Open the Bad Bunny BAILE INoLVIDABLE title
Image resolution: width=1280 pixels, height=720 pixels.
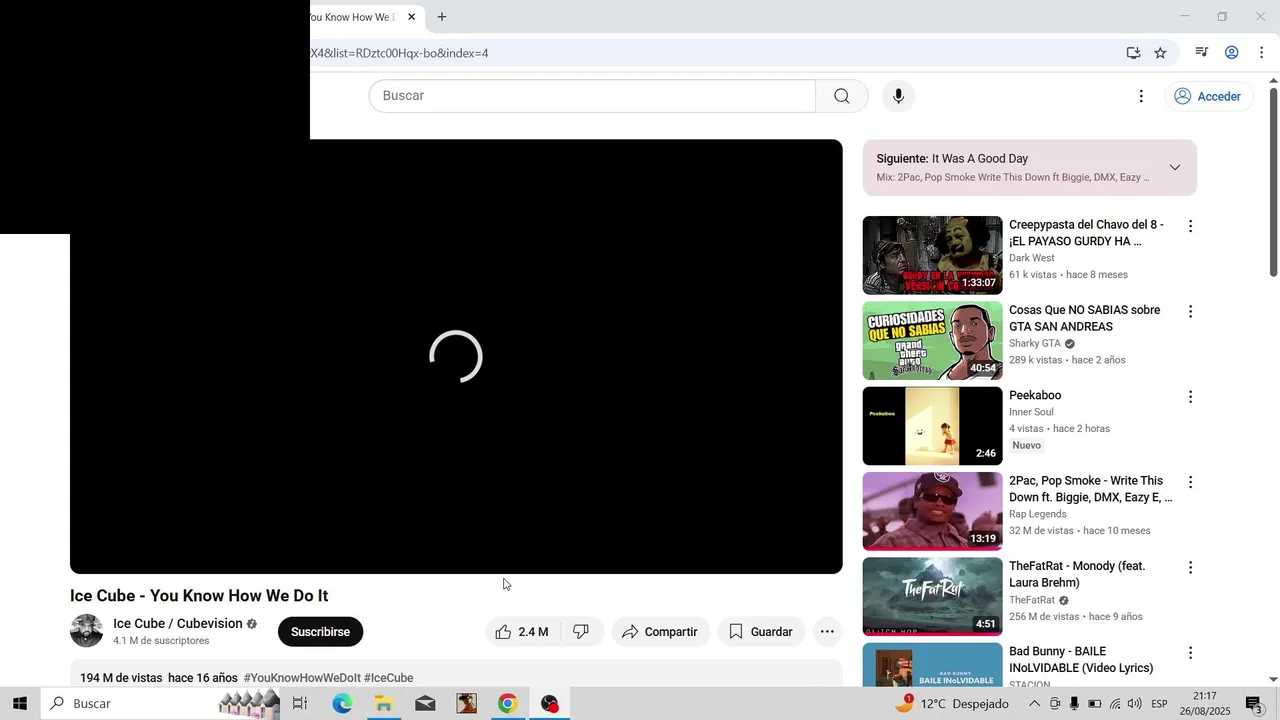1081,659
